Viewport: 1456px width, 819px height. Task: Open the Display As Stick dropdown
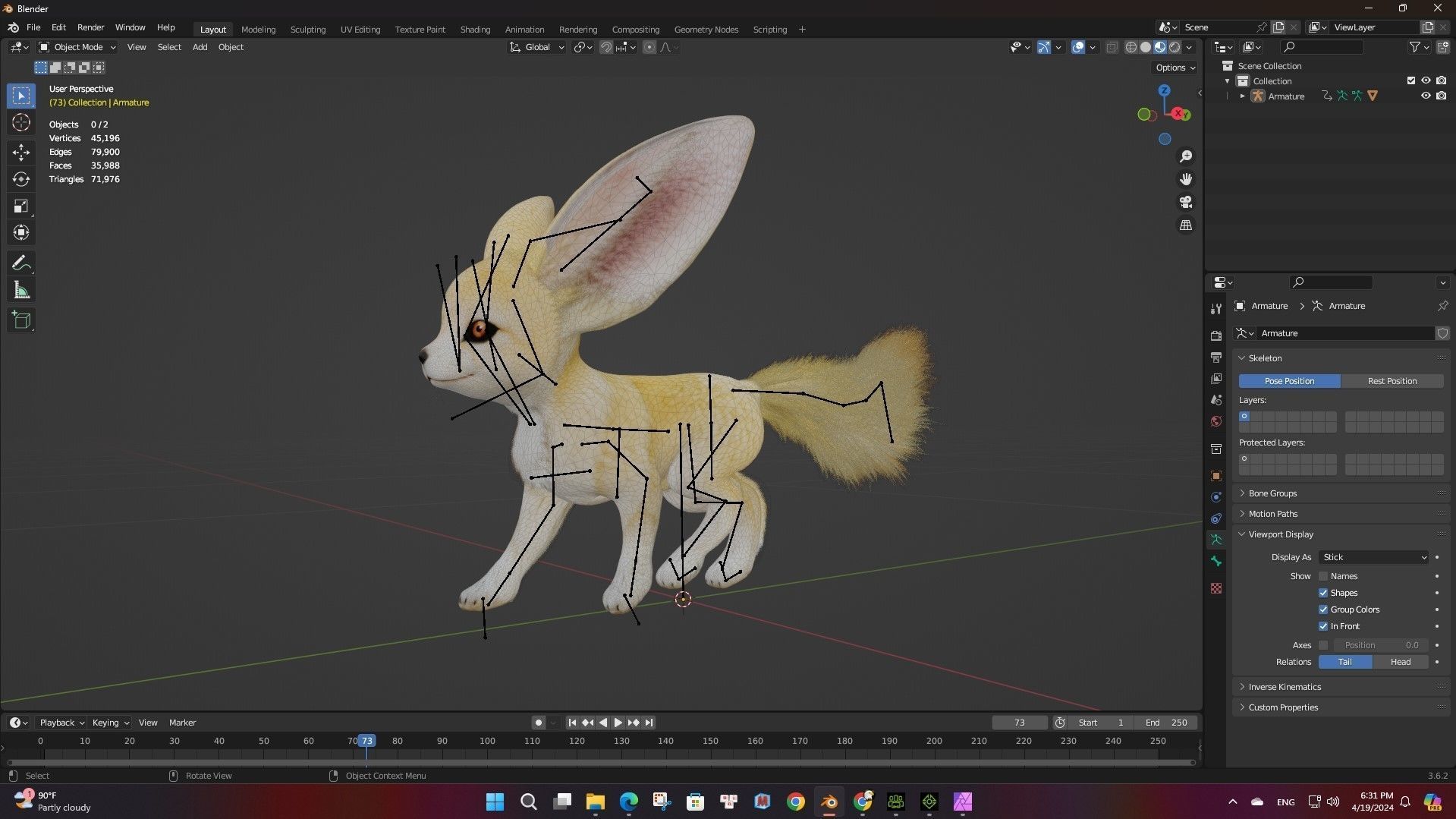1374,557
